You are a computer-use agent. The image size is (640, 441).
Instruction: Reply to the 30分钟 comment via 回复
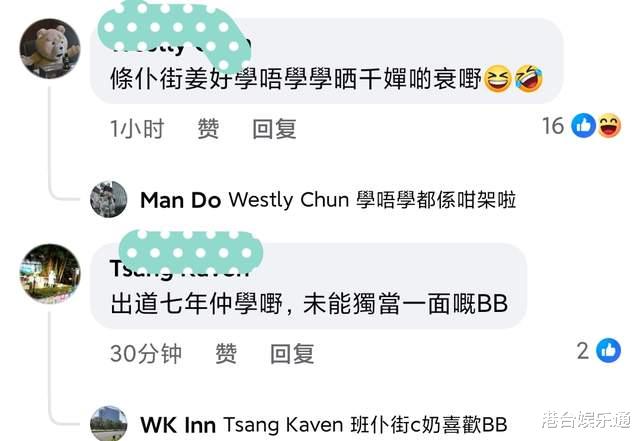point(292,353)
